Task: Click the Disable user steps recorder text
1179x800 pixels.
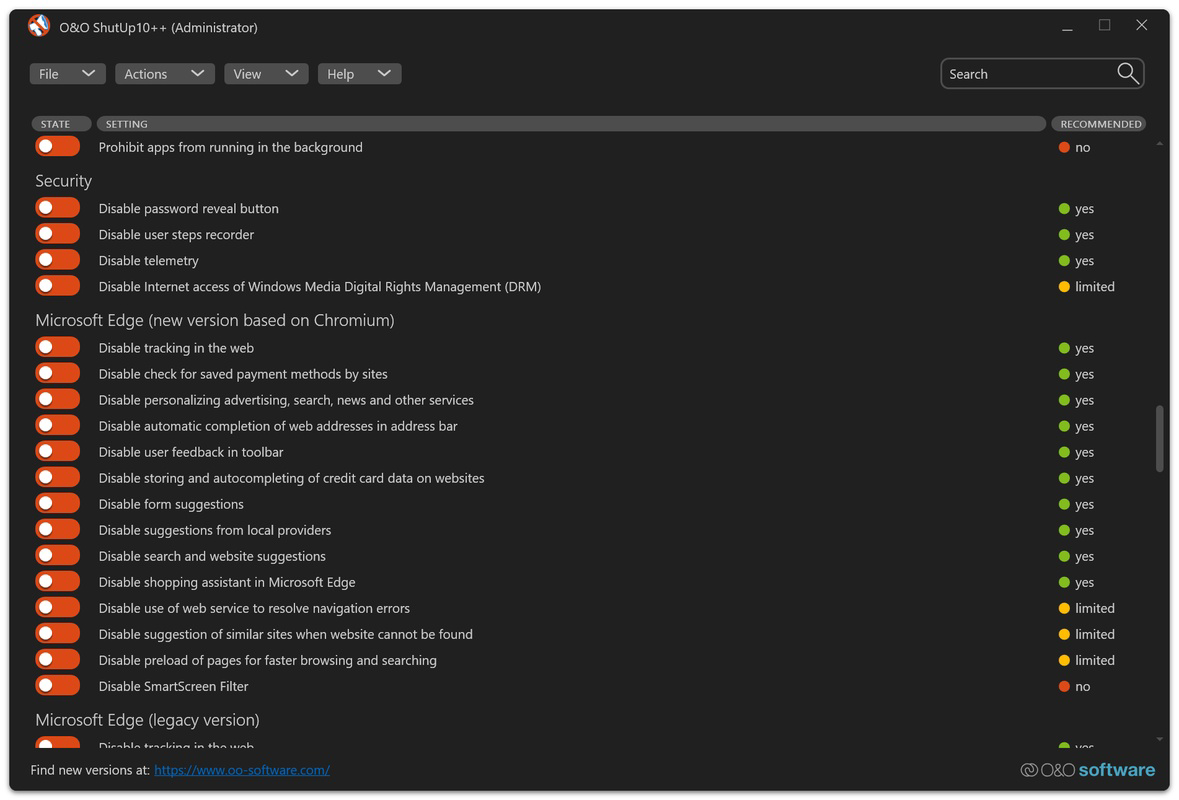Action: click(x=176, y=235)
